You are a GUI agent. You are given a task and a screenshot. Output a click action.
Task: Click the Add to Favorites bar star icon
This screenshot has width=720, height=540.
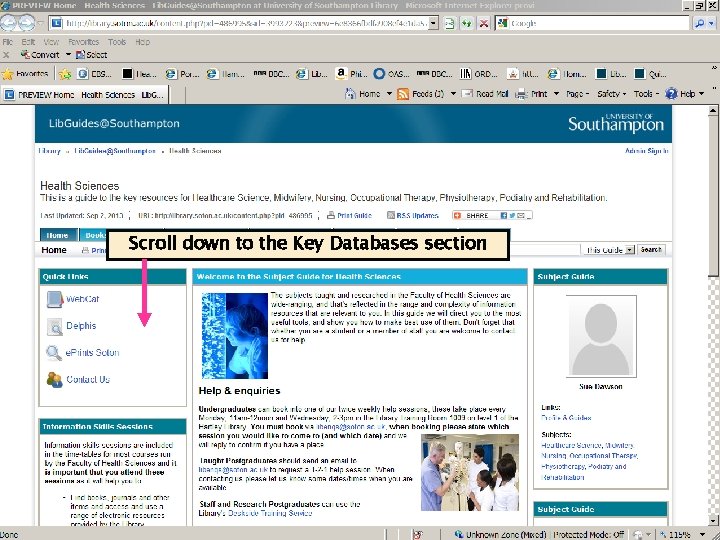pos(65,74)
